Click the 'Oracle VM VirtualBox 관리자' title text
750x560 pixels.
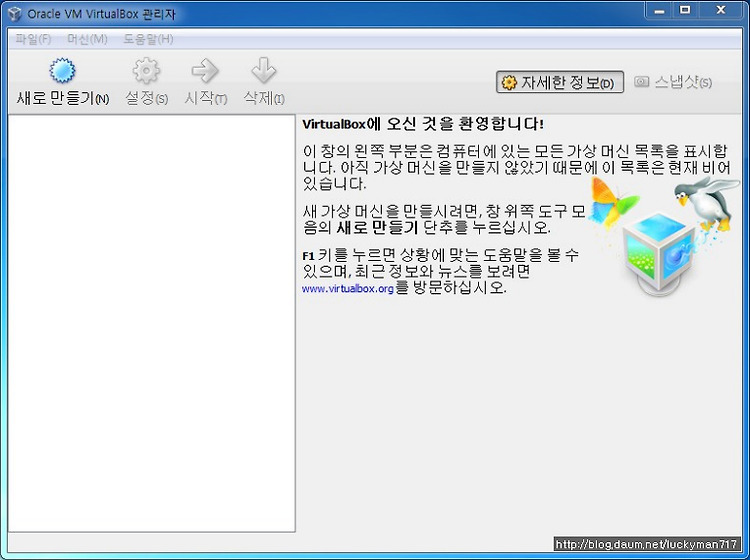pyautogui.click(x=101, y=14)
